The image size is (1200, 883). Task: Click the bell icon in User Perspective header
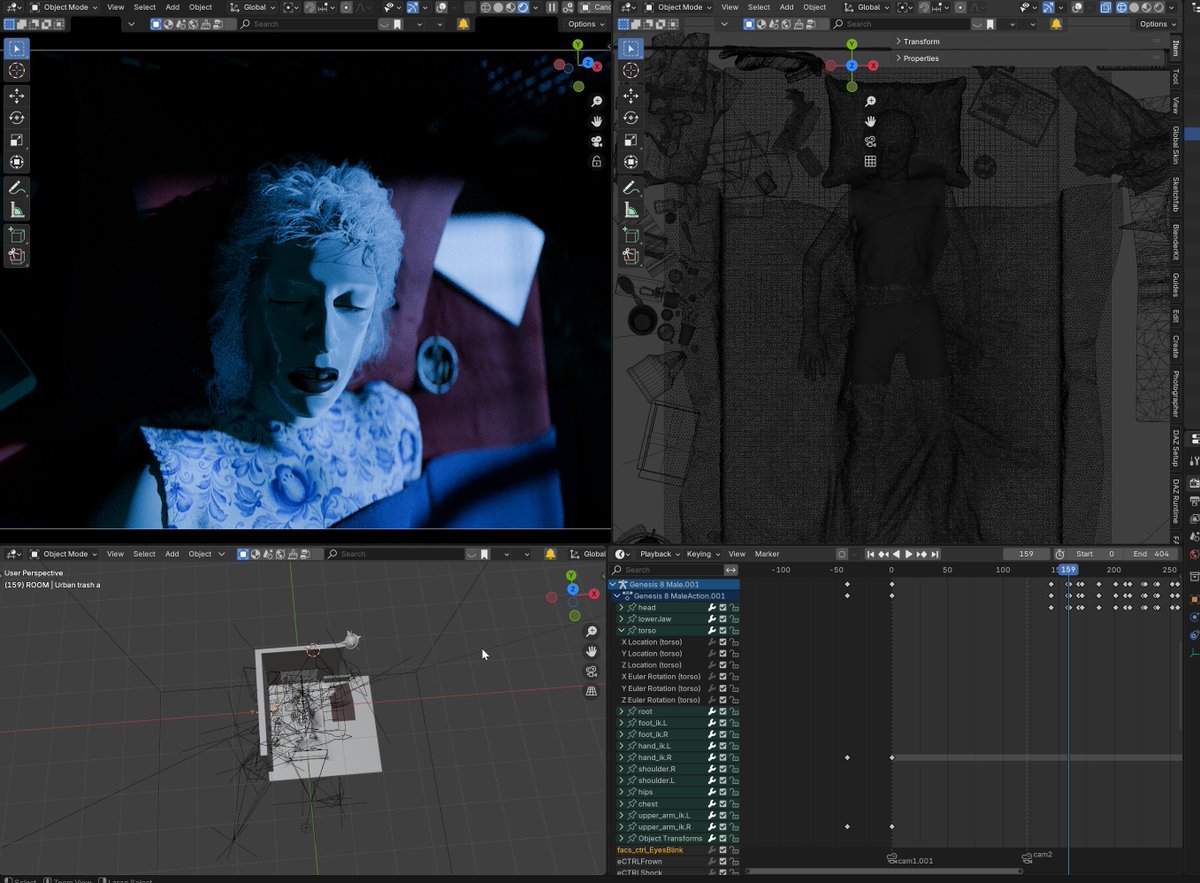pyautogui.click(x=548, y=554)
